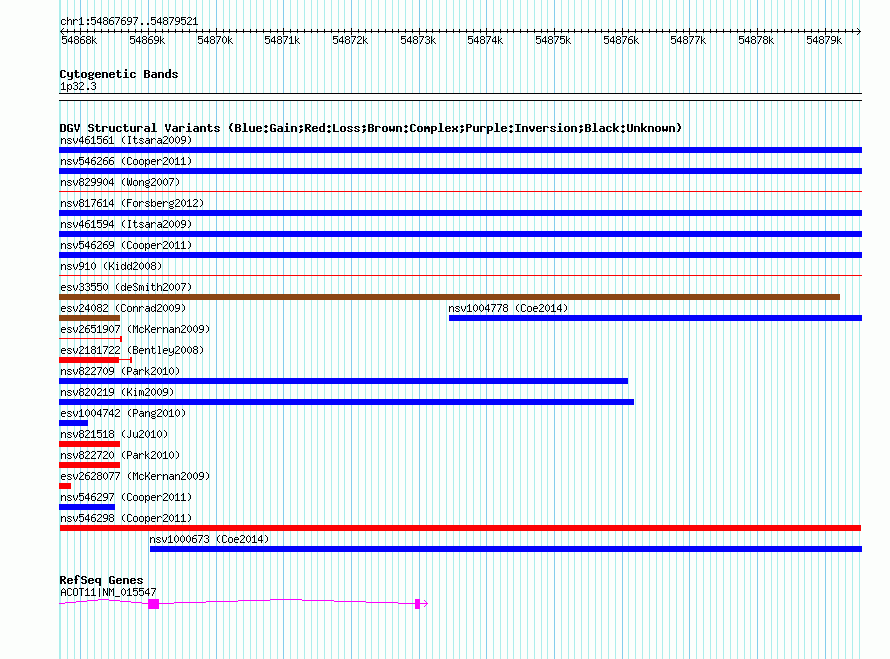Click the left arrow end of the ruler
The image size is (890, 659).
[x=62, y=31]
